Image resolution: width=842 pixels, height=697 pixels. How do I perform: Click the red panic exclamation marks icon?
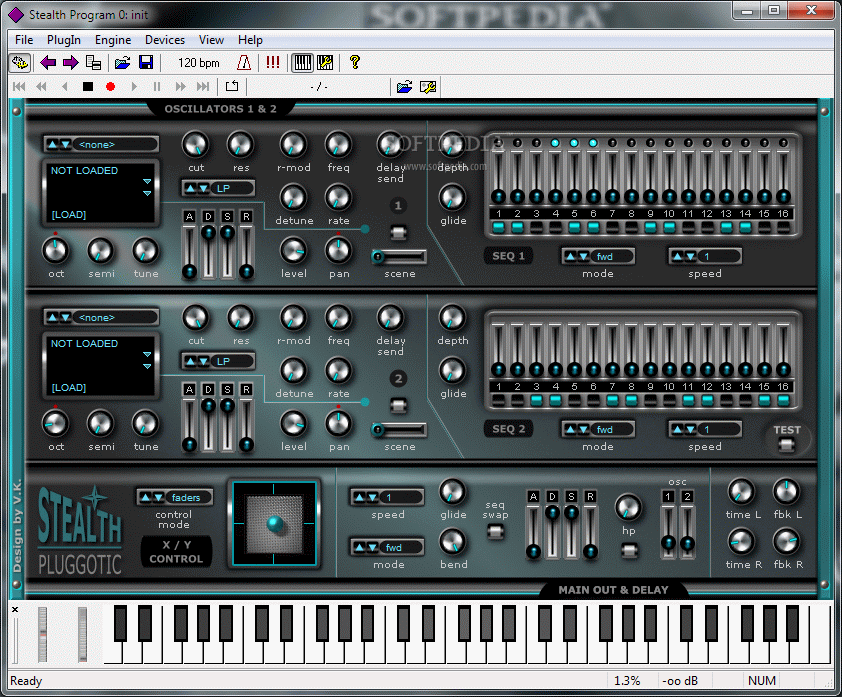click(273, 62)
